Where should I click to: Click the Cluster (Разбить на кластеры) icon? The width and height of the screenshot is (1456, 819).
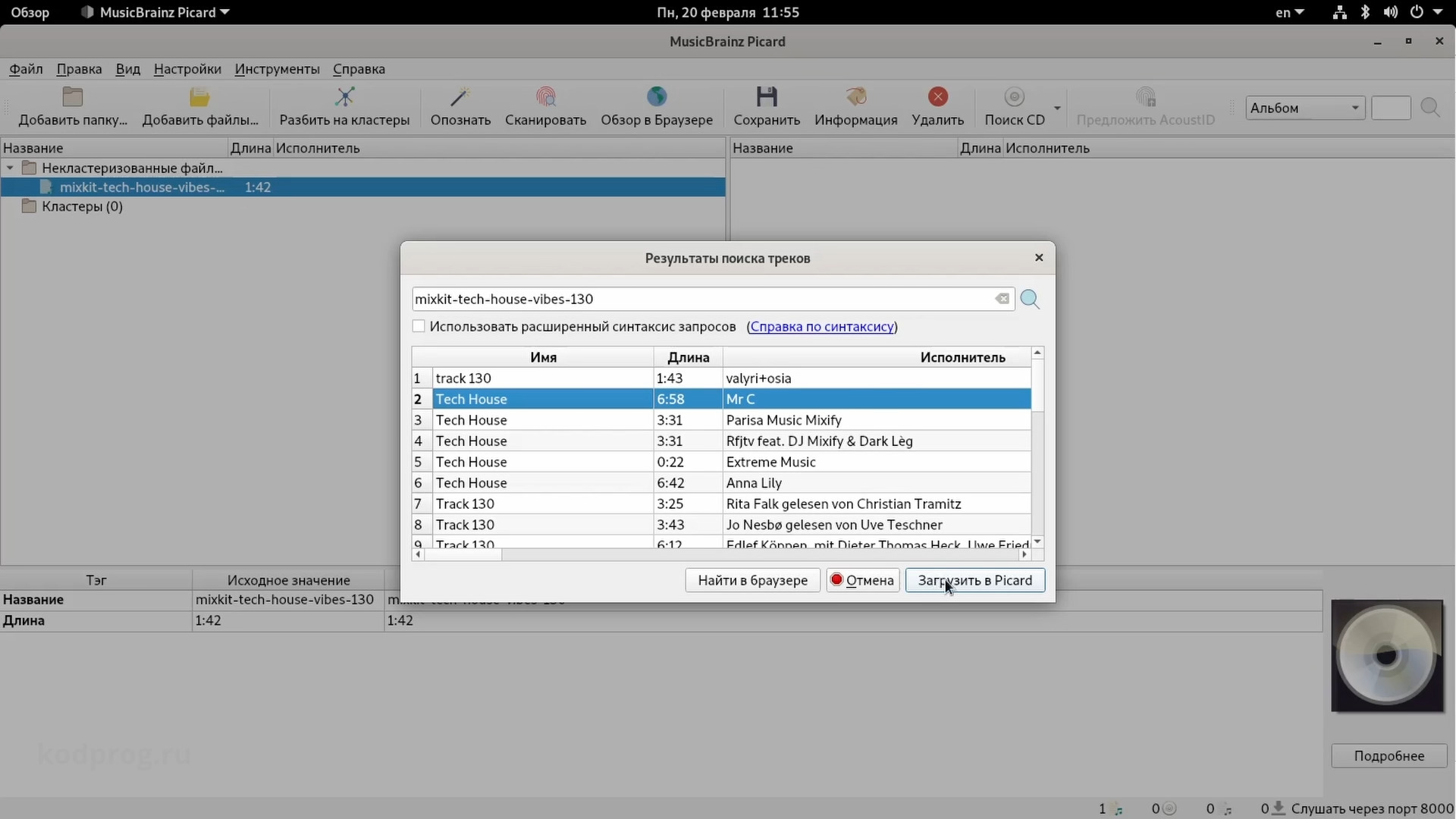tap(344, 97)
